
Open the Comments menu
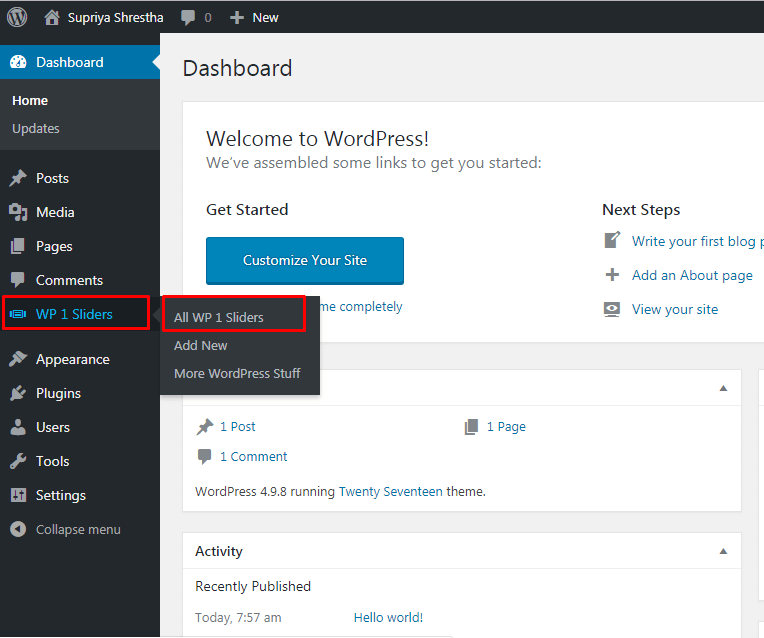[80, 280]
